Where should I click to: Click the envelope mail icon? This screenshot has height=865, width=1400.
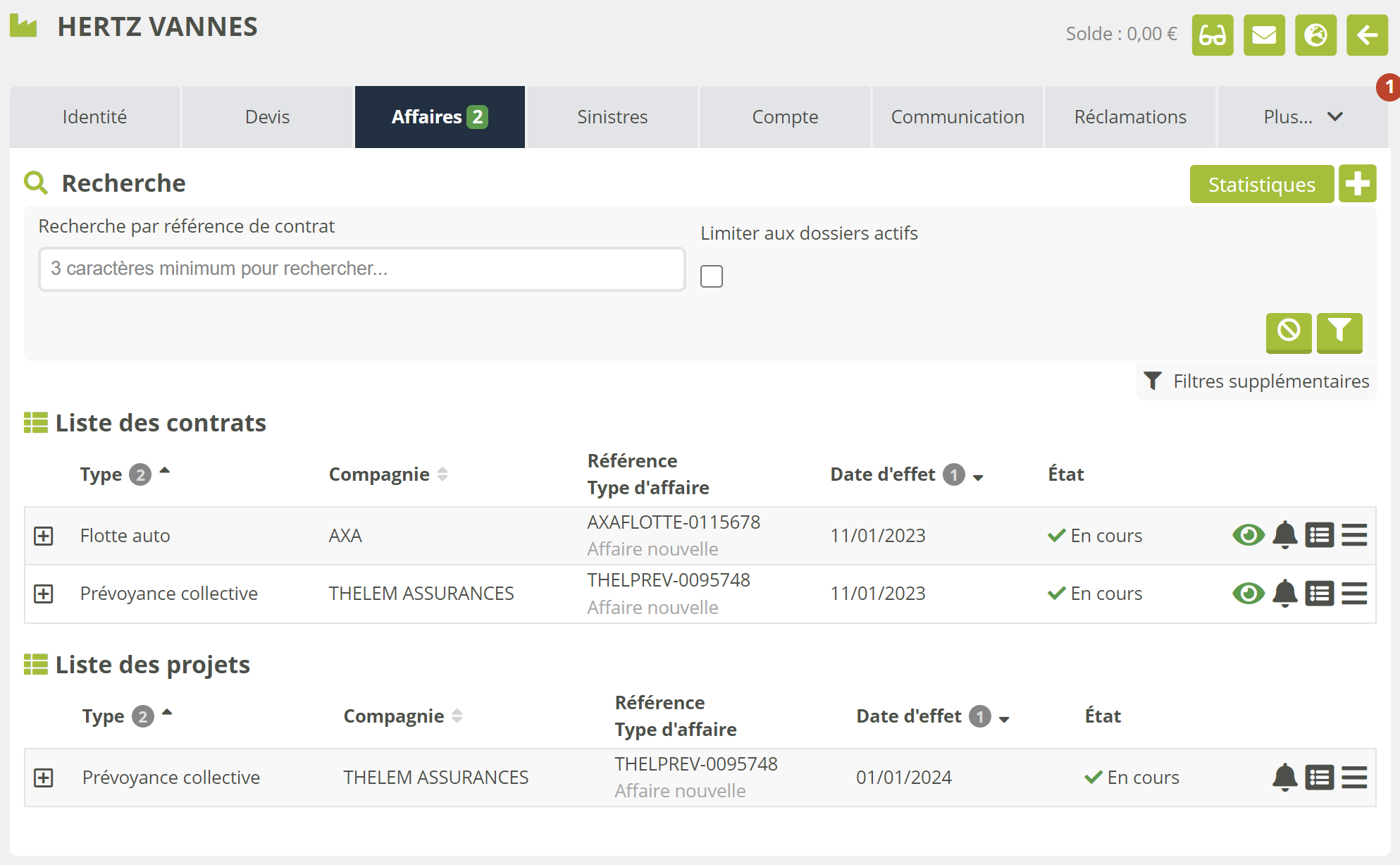[1264, 35]
